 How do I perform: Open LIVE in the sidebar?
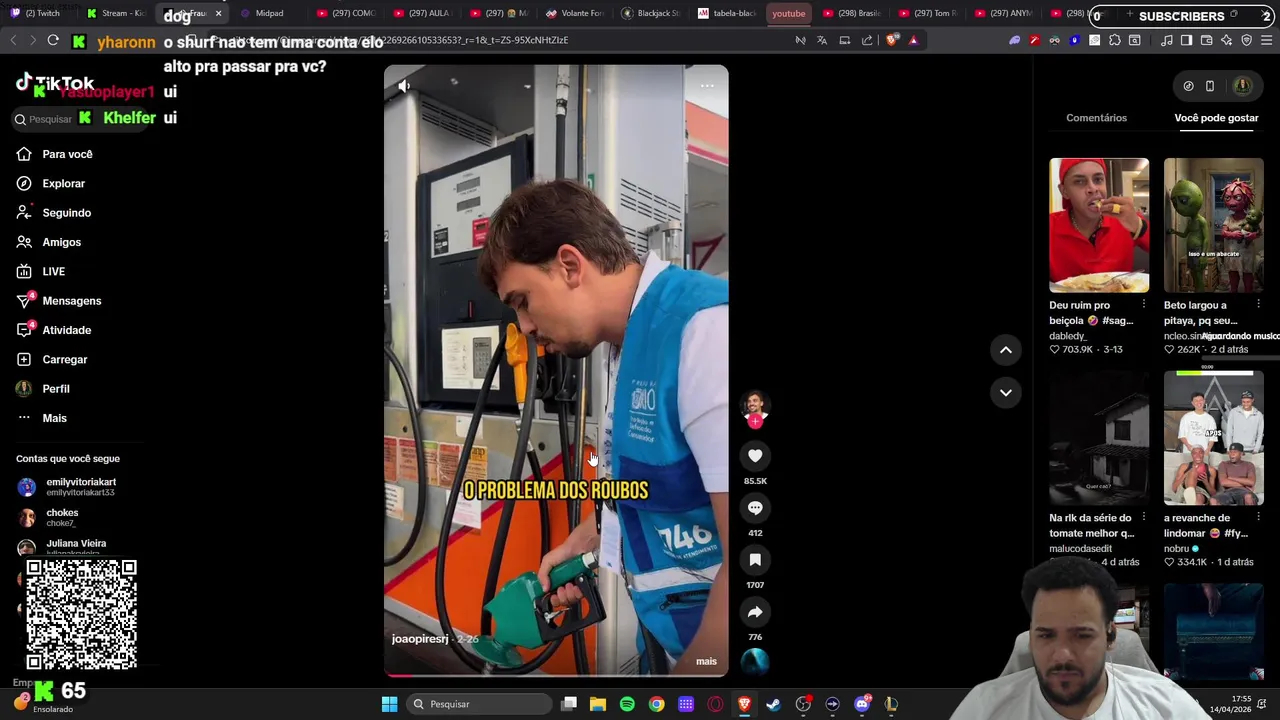53,271
